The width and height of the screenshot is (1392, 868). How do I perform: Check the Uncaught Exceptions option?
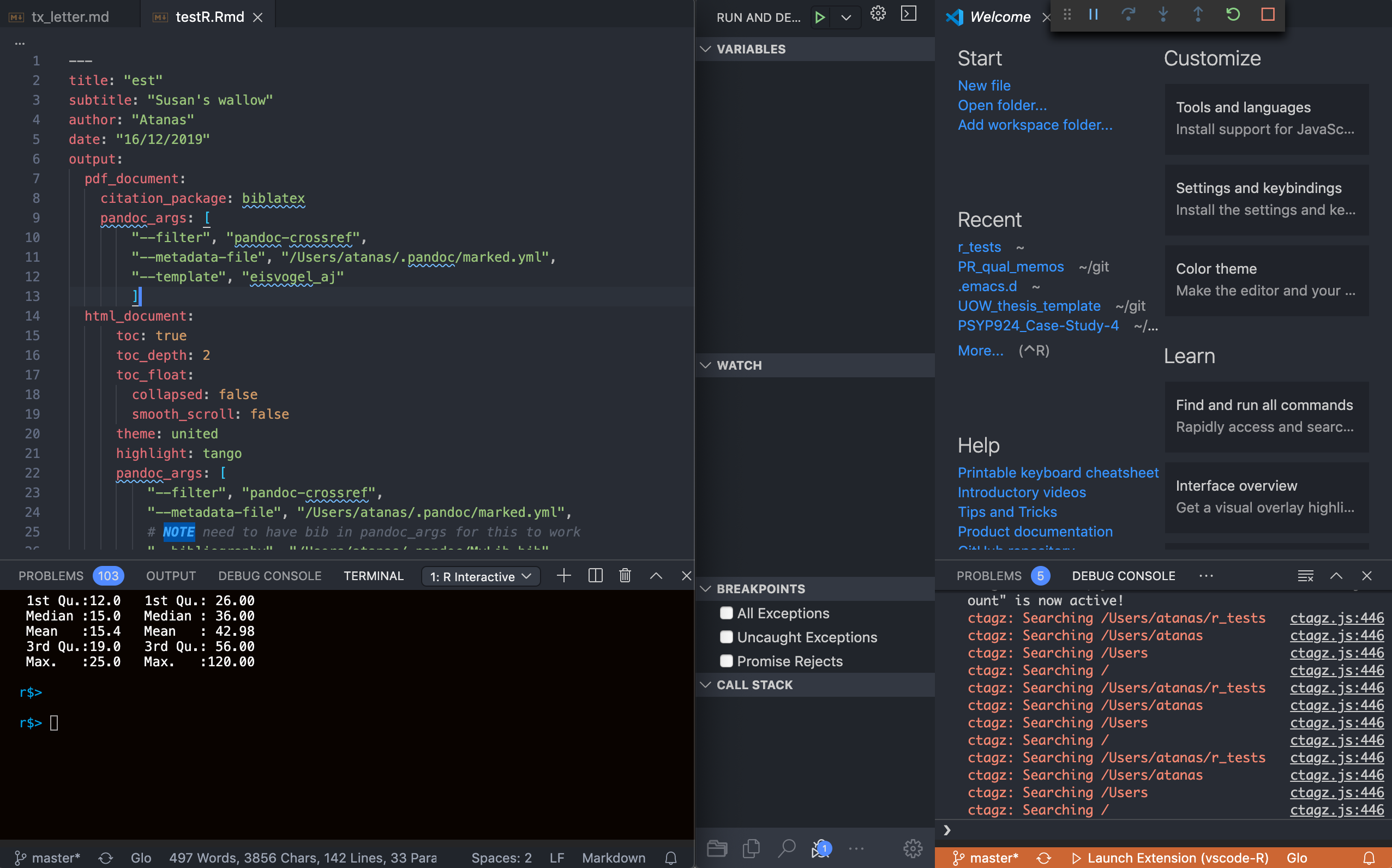(726, 637)
